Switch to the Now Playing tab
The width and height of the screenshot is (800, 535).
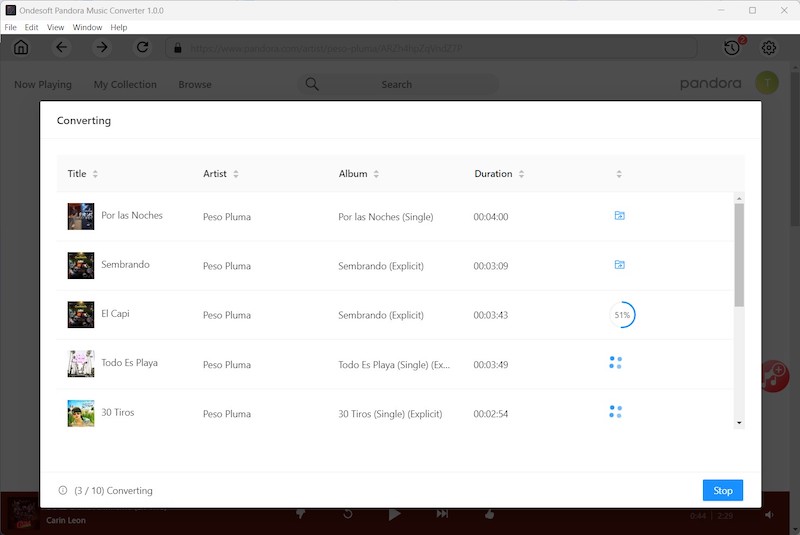(x=43, y=85)
